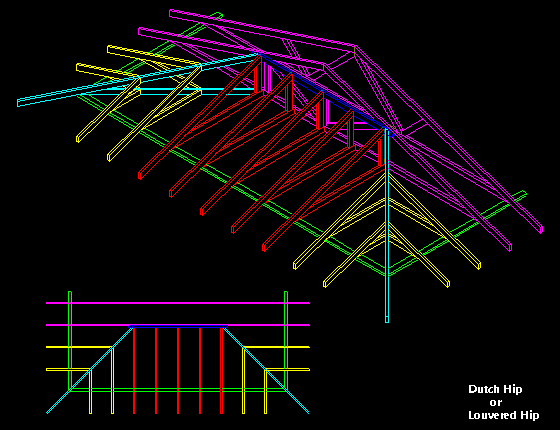The image size is (560, 430).
Task: Select the tall vertical cyan post in 3D view
Action: tap(387, 225)
